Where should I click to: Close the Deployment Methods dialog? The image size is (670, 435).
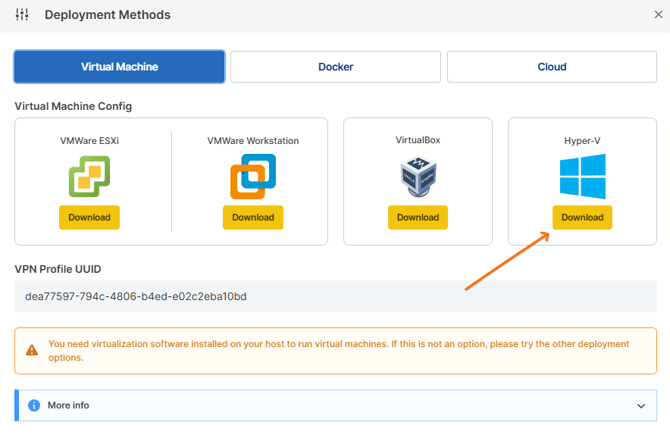coord(658,15)
